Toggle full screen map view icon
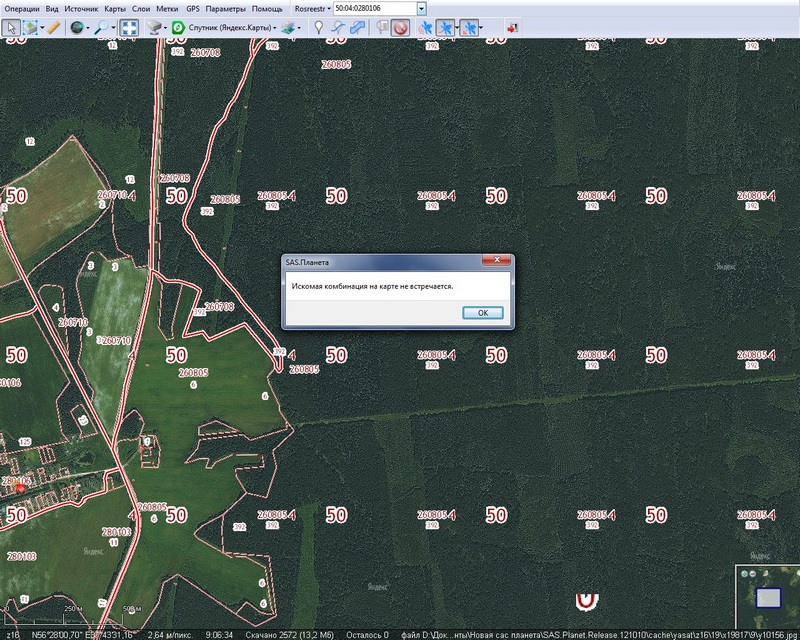Screen dimensions: 800x640 point(130,28)
